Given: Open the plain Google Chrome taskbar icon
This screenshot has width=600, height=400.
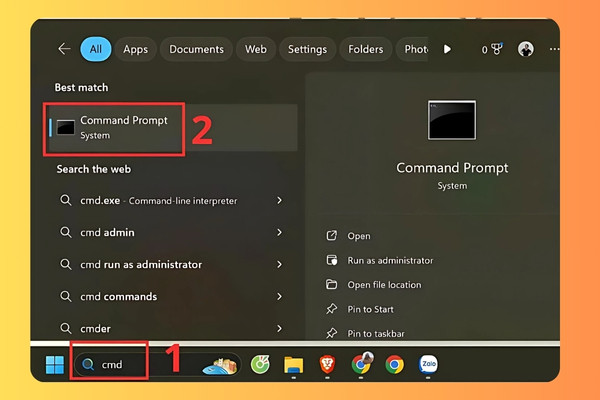Looking at the screenshot, I should coord(395,364).
